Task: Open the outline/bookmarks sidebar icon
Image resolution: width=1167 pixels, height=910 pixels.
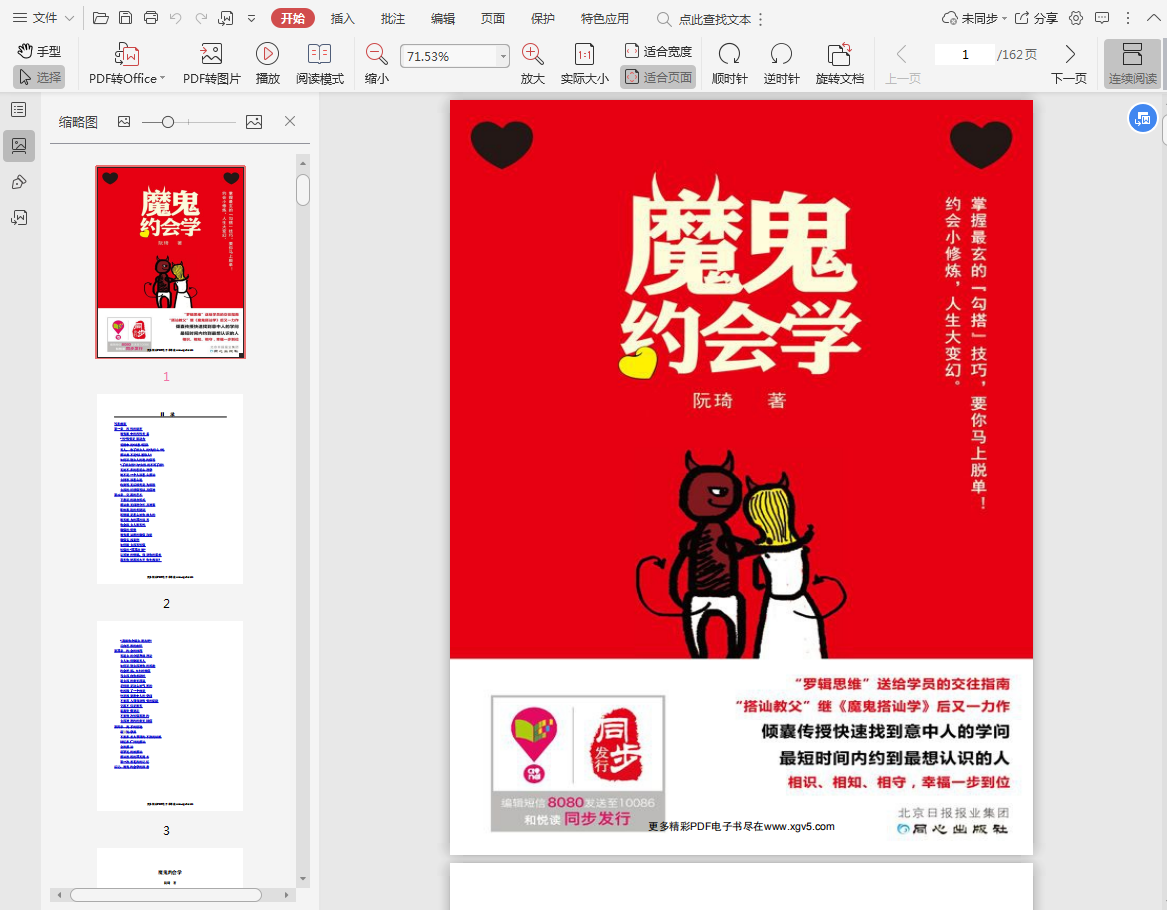Action: (x=19, y=110)
